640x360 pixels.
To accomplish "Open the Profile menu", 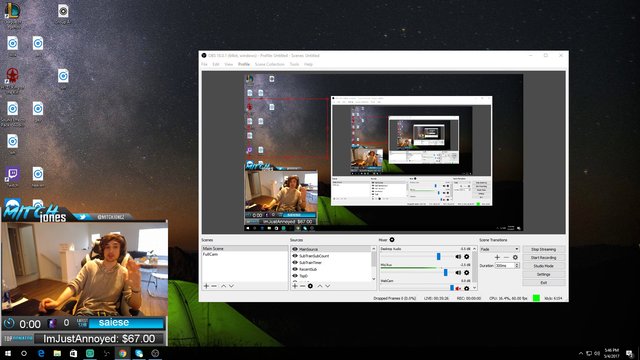I will coord(244,64).
